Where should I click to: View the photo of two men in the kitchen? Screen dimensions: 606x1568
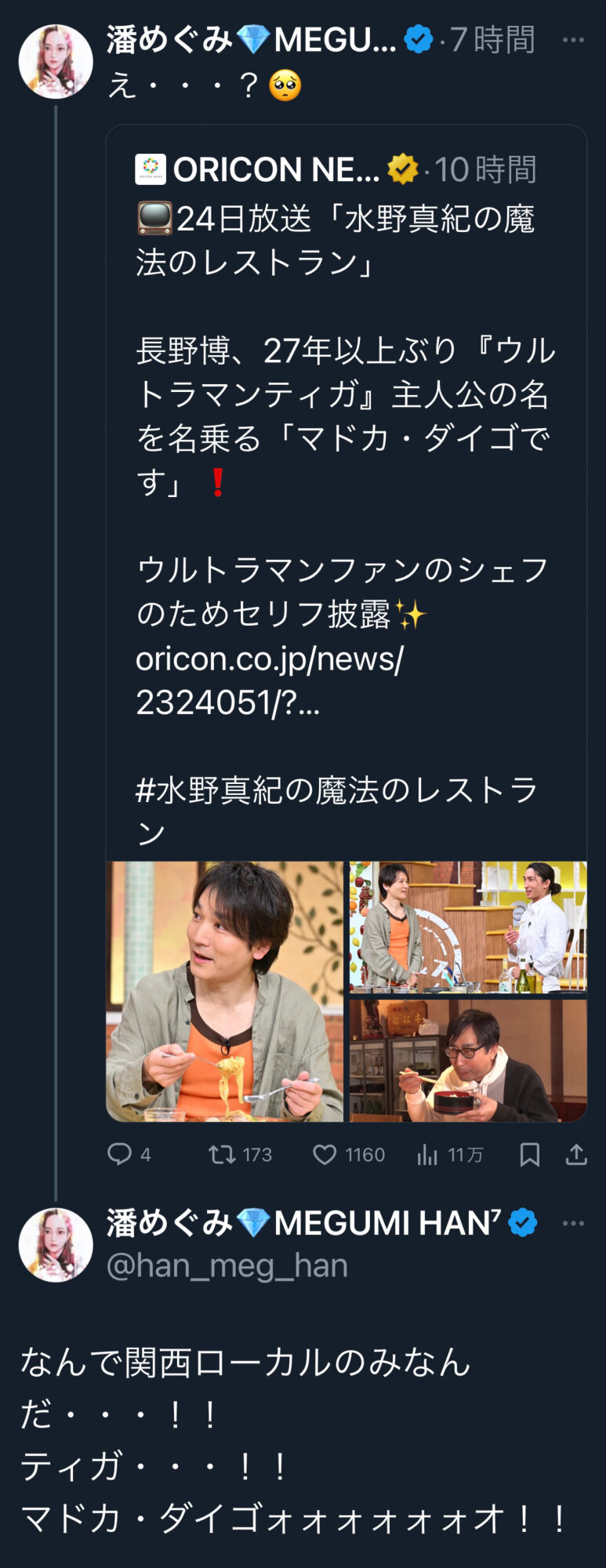tap(468, 927)
